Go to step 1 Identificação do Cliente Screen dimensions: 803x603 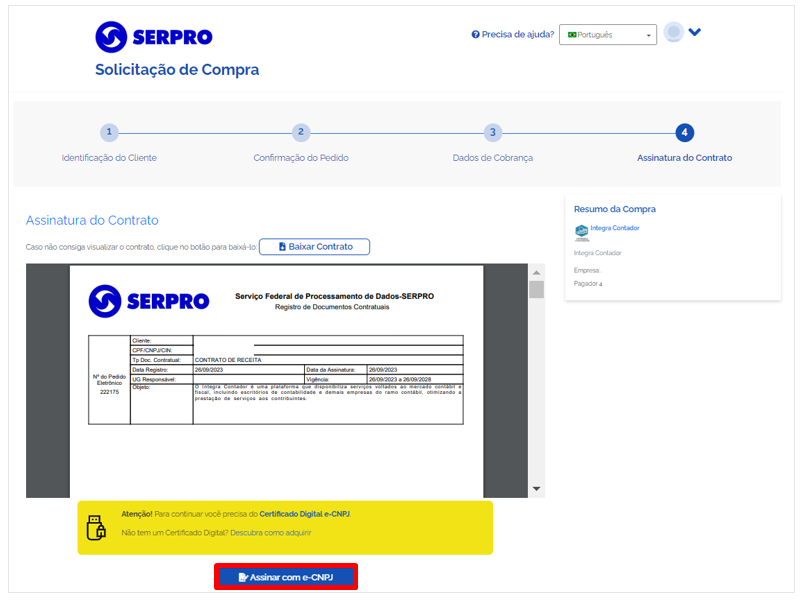click(109, 132)
